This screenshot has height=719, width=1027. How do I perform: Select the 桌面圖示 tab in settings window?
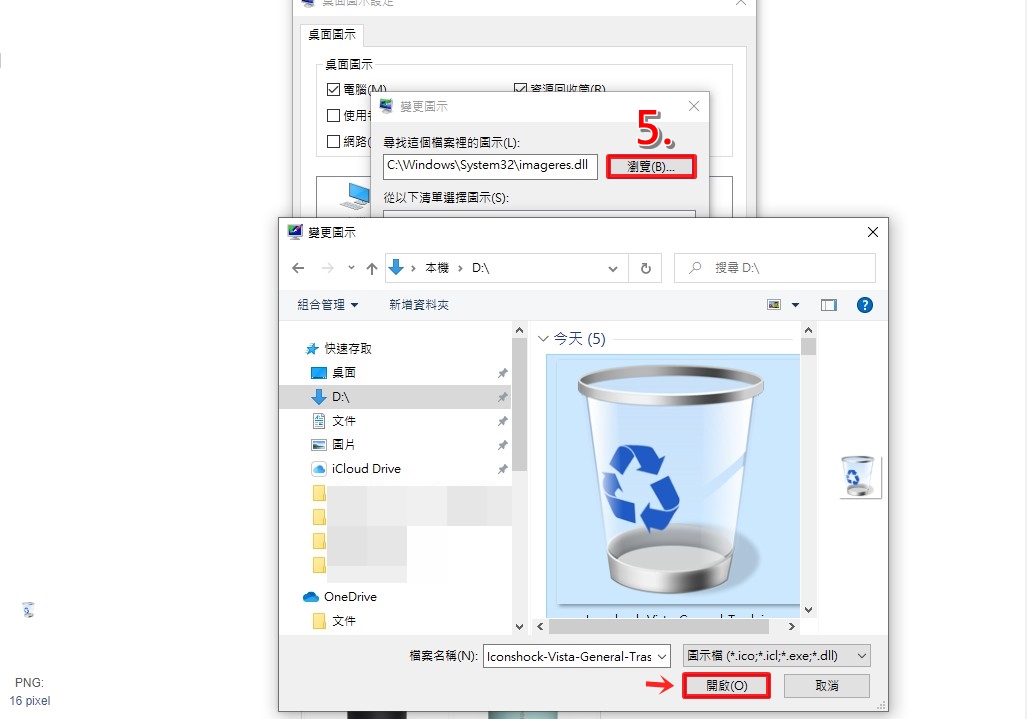tap(332, 35)
